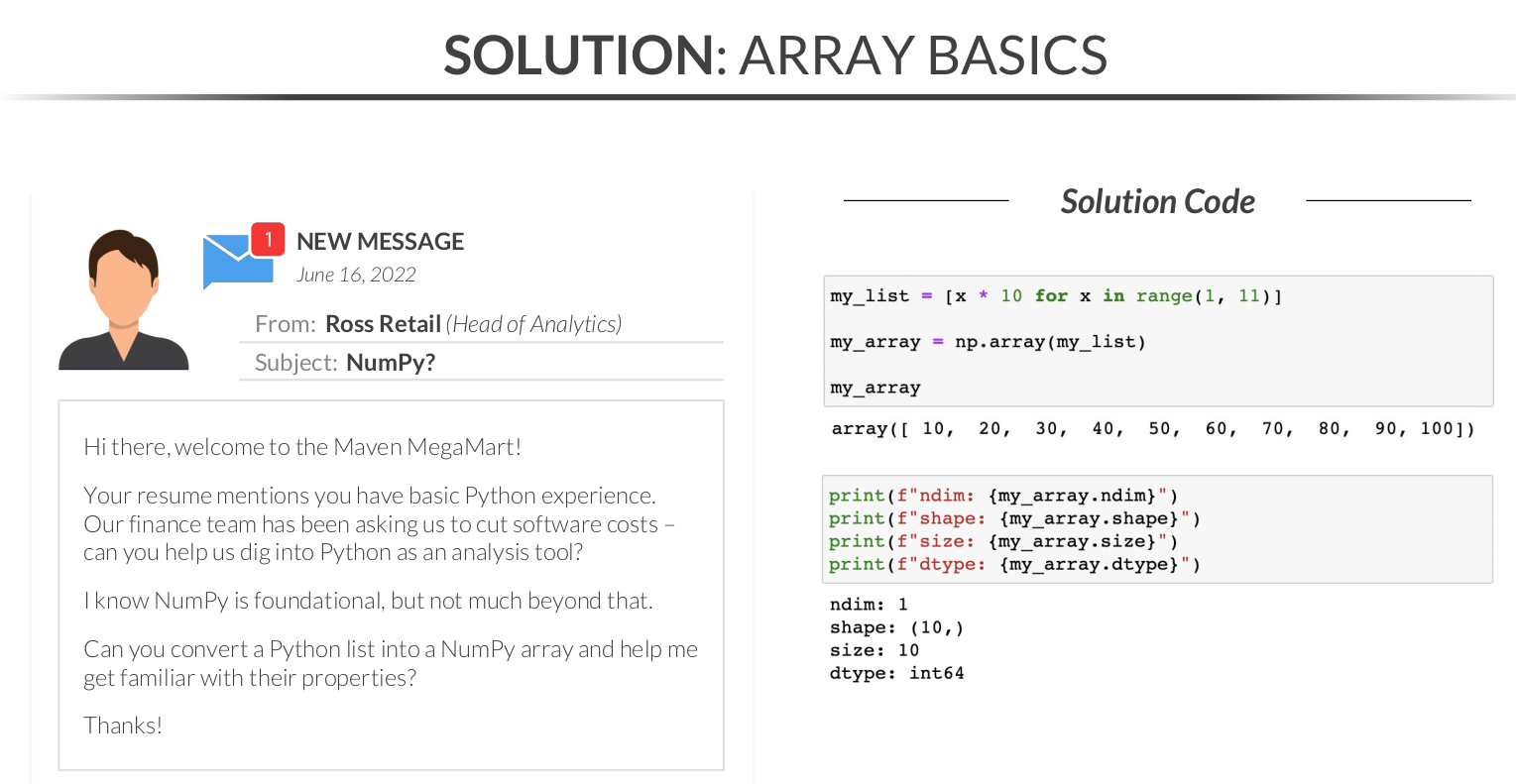This screenshot has width=1516, height=784.
Task: Click the my_list list comprehension code line
Action: [x=1056, y=296]
